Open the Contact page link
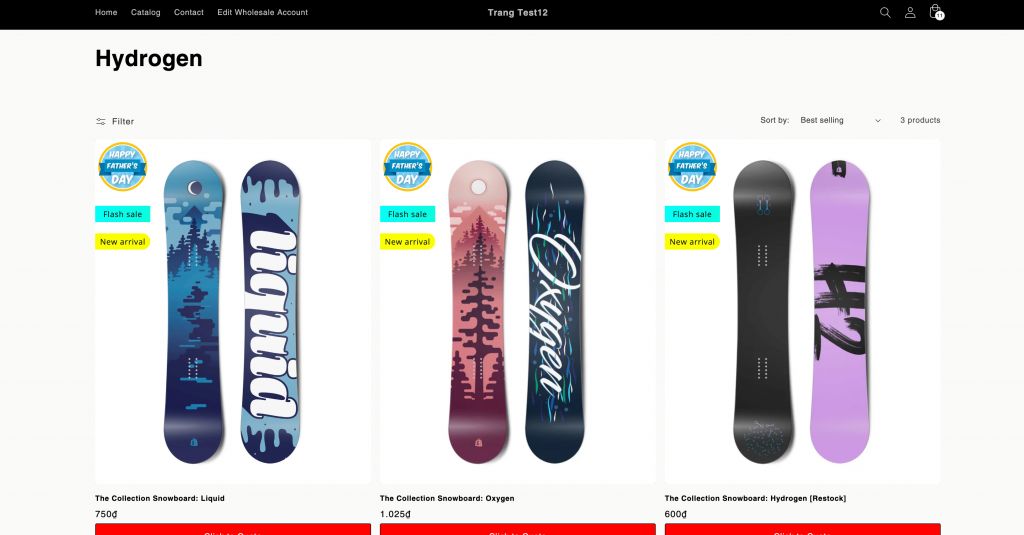The image size is (1024, 535). pos(189,12)
